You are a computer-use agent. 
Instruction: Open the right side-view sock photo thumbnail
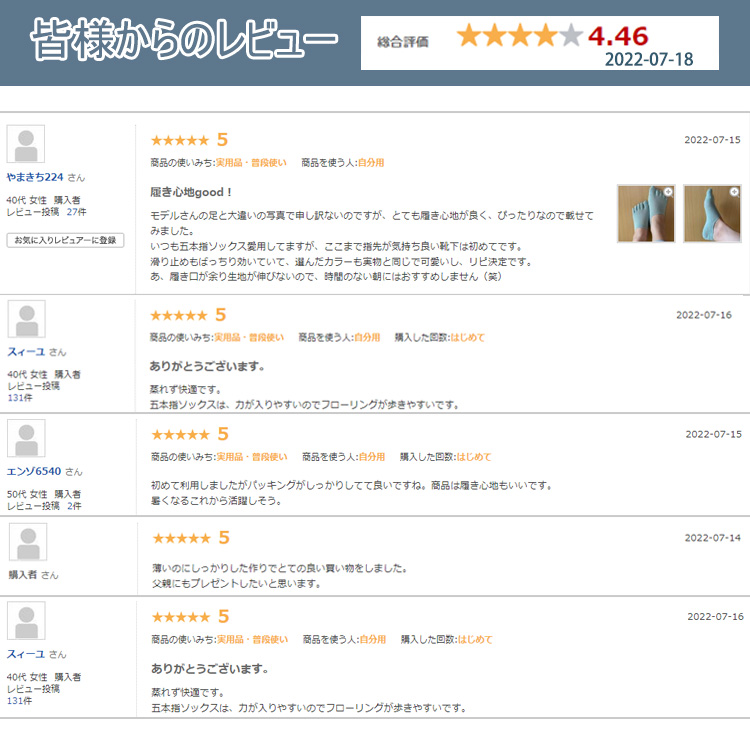click(712, 213)
